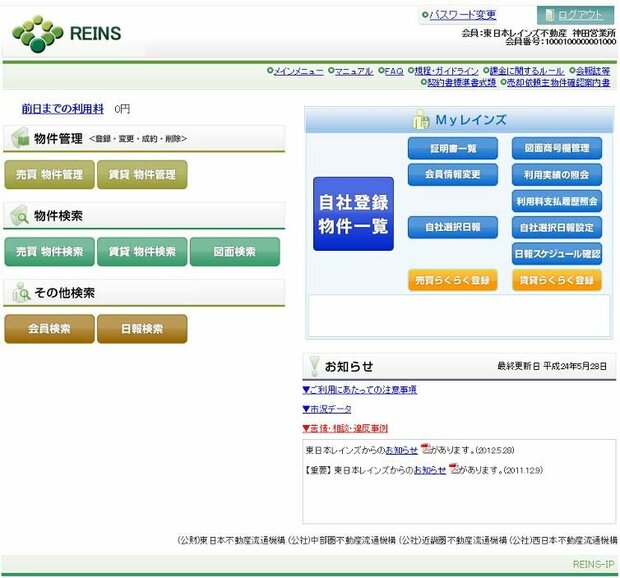
Task: Expand 市況データ section
Action: (327, 409)
